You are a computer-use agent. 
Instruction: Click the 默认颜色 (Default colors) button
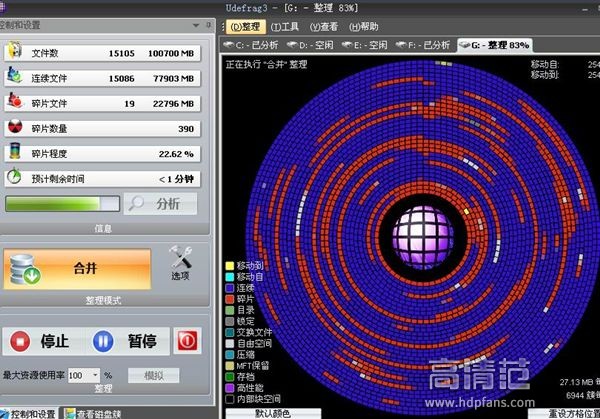point(272,412)
